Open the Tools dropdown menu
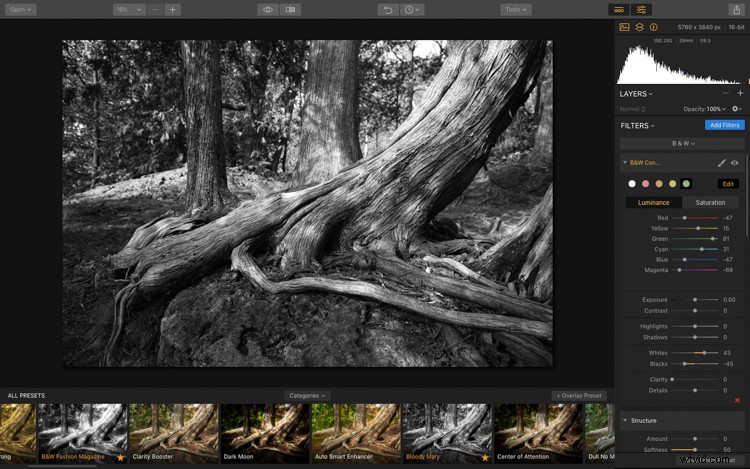Image resolution: width=750 pixels, height=469 pixels. tap(516, 10)
